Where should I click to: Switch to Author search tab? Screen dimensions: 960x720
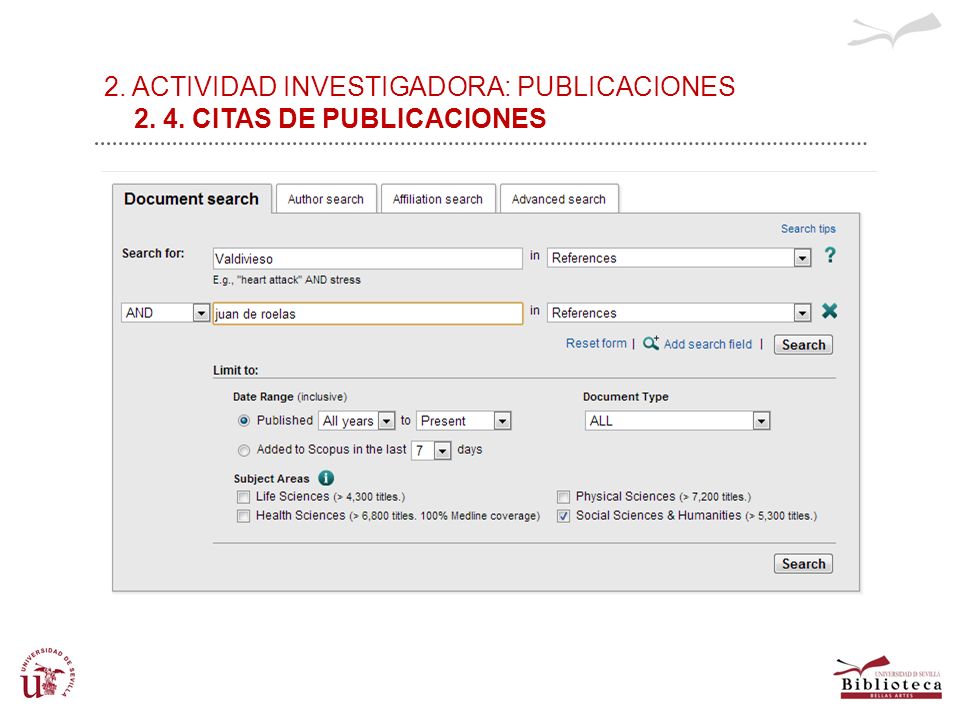[x=326, y=199]
